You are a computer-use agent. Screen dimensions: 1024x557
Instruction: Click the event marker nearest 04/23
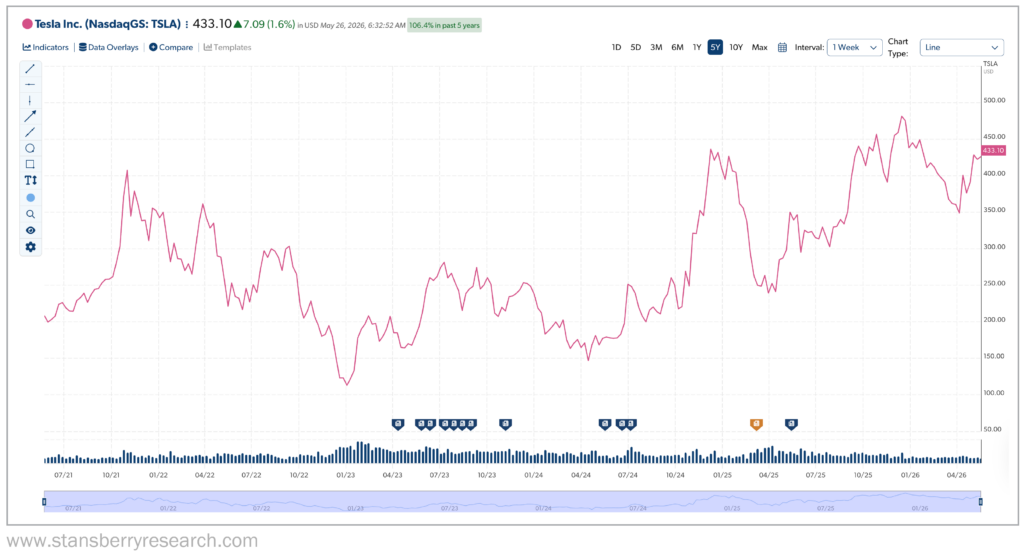click(398, 424)
